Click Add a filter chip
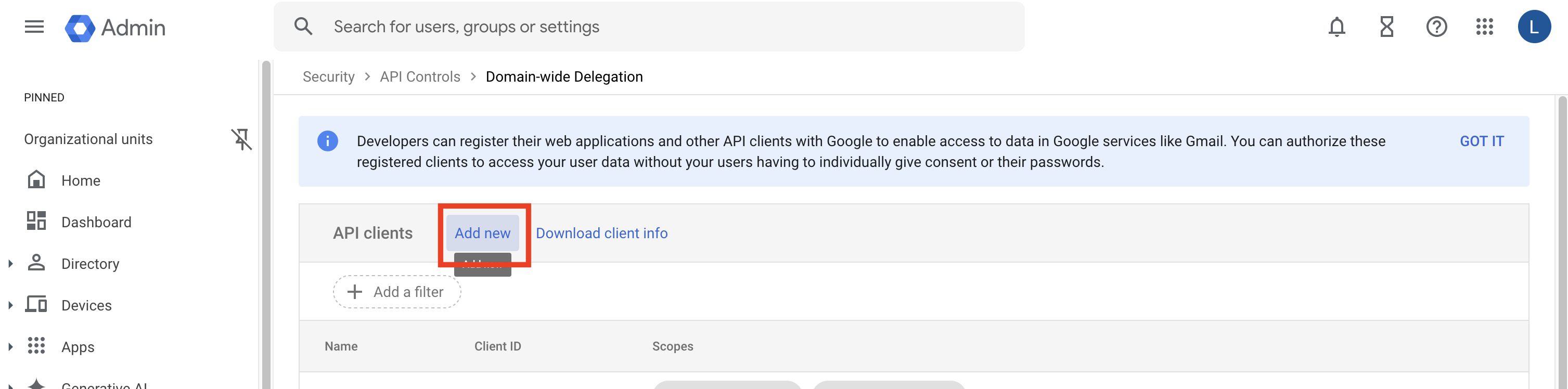This screenshot has height=389, width=1568. click(397, 292)
